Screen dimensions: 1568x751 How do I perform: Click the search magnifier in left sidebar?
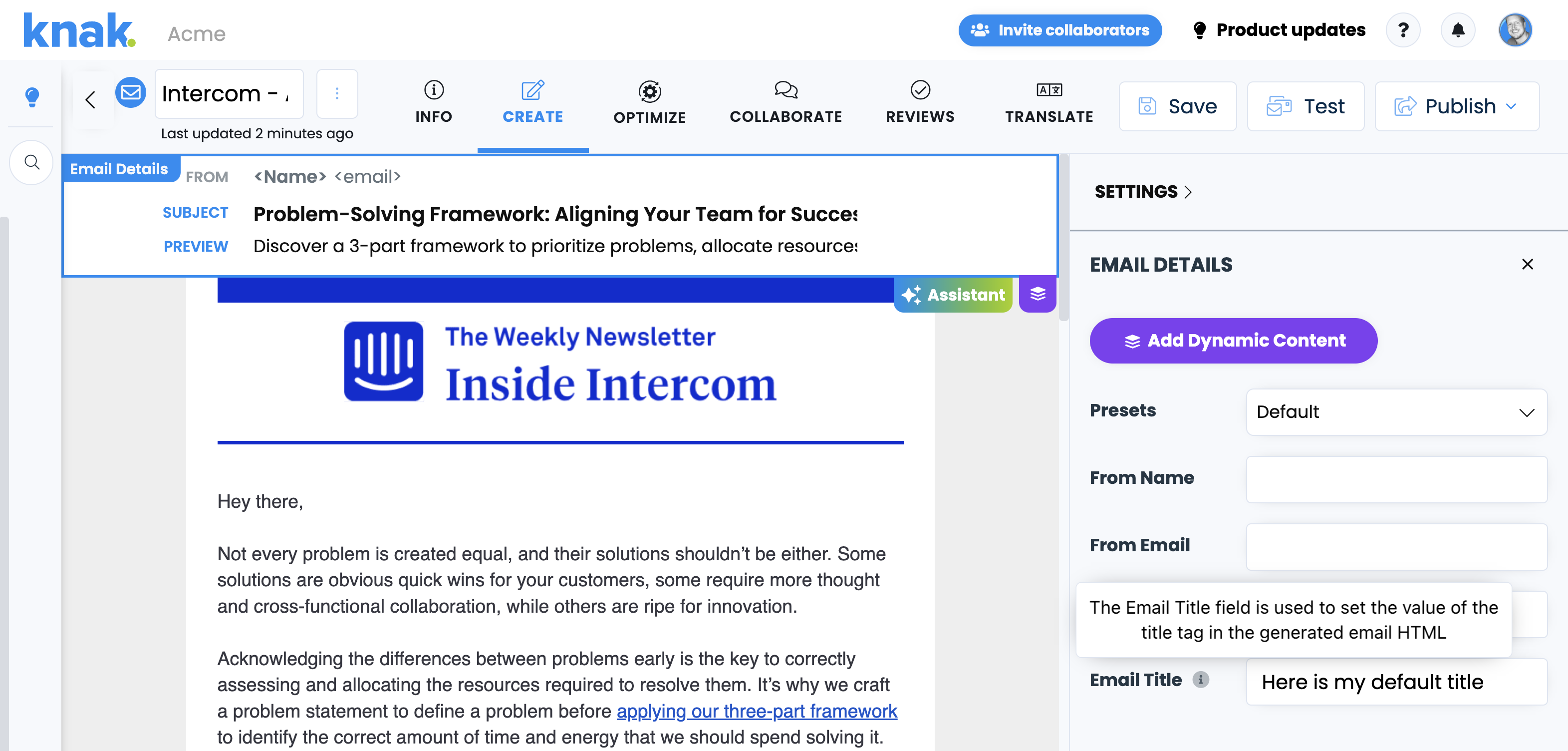31,162
